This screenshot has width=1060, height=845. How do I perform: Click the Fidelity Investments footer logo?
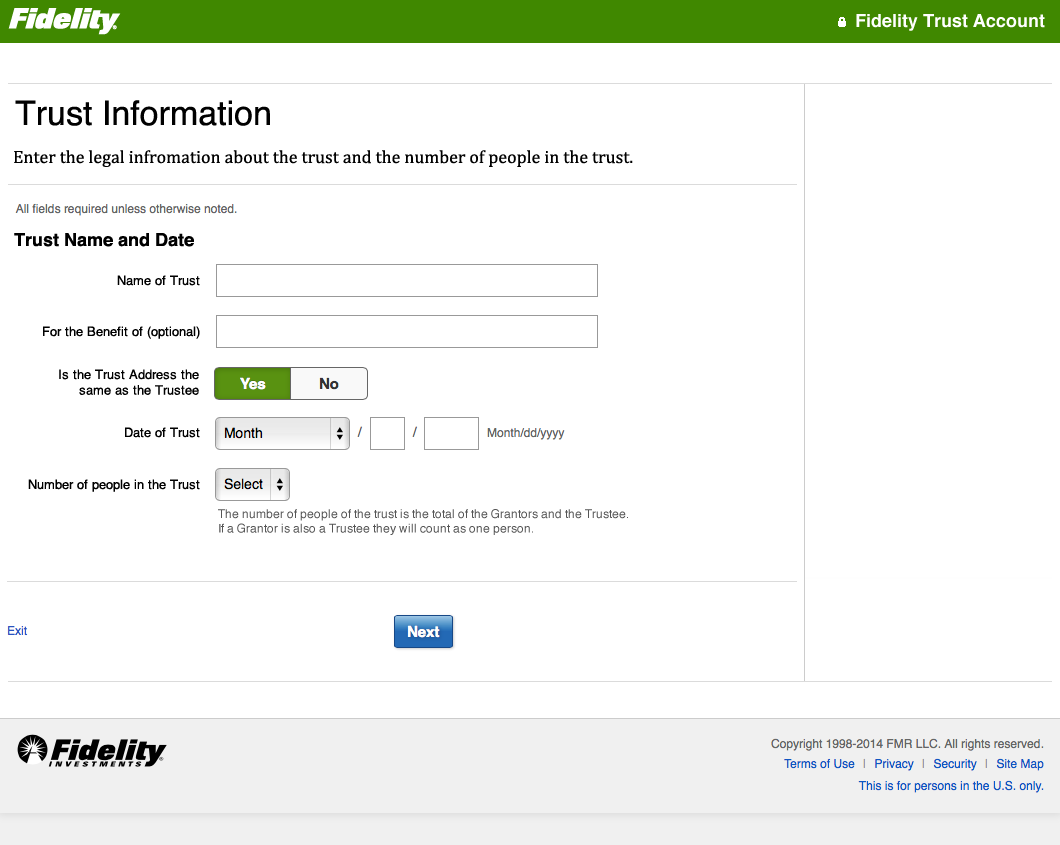point(92,751)
